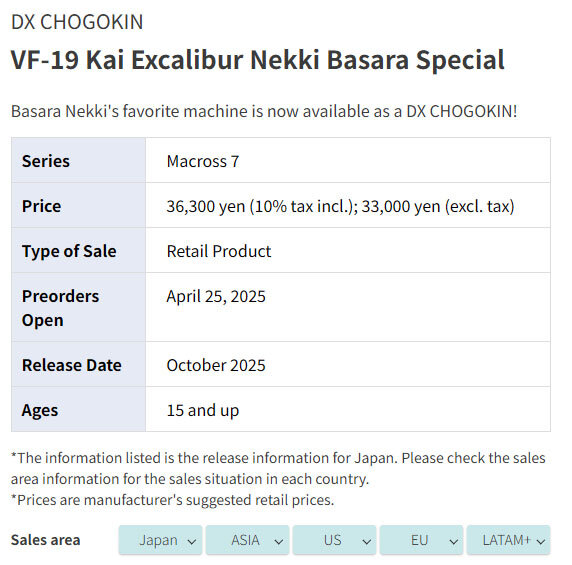Show EU sales area details

tap(421, 540)
